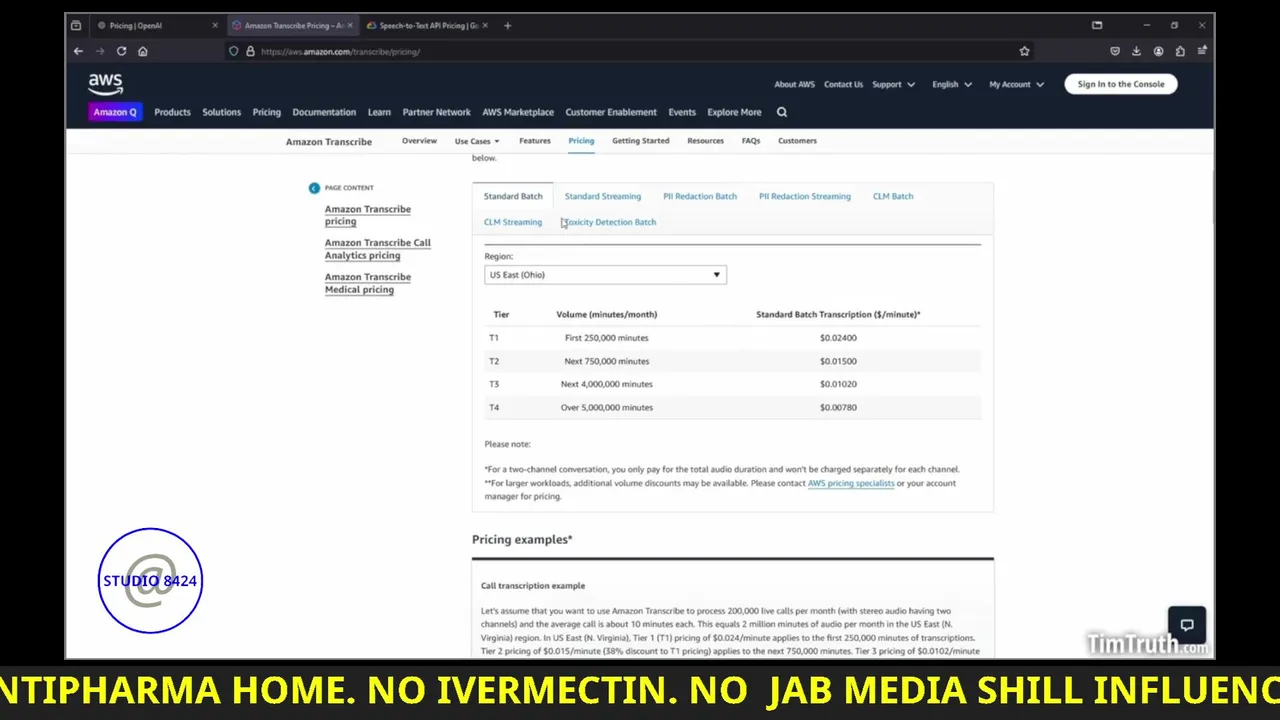Bookmark this page with the star icon
Screen dimensions: 1280x720
pos(1024,51)
